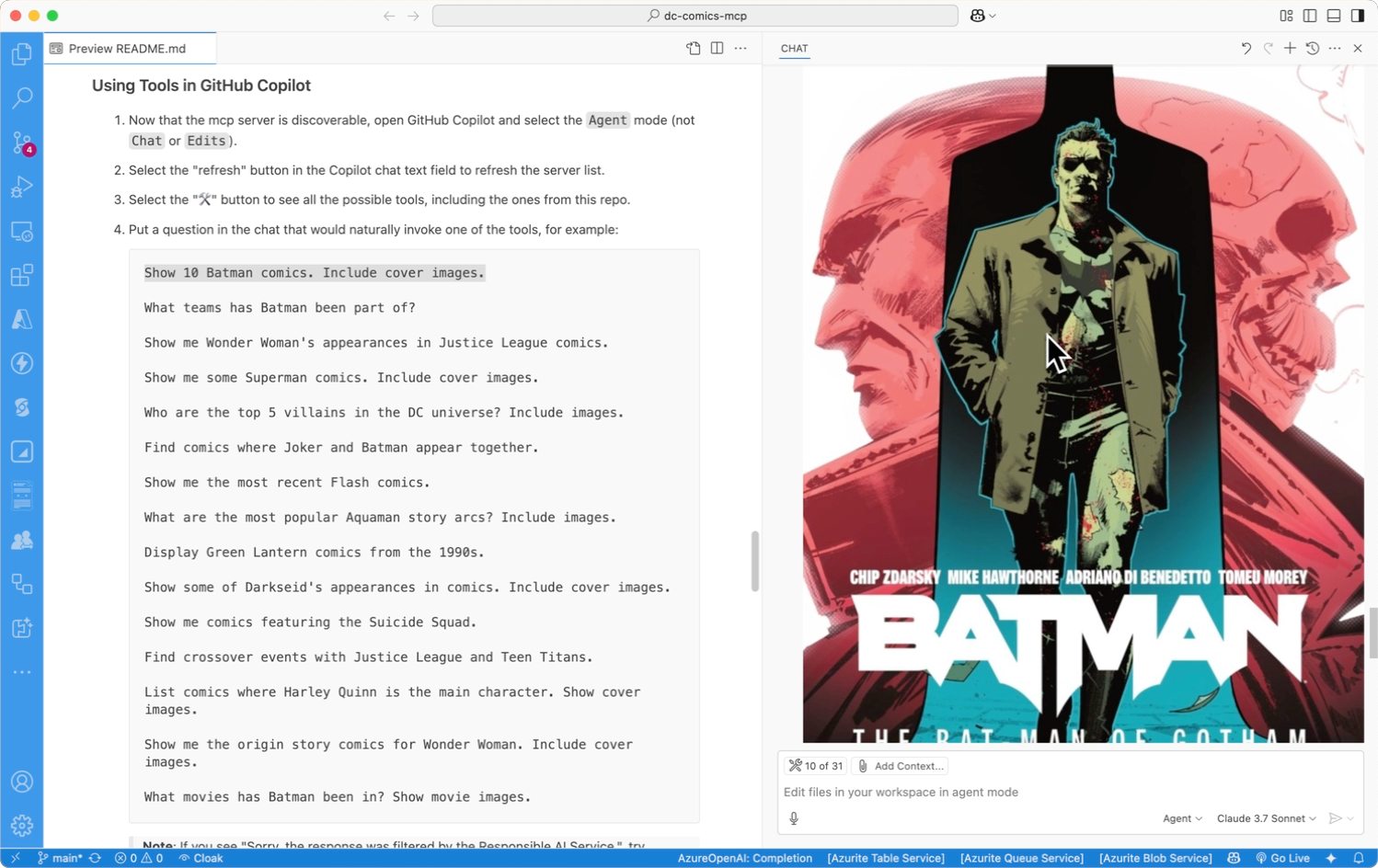This screenshot has width=1378, height=868.
Task: Click 'Show 10 Batman comics' example line
Action: click(x=314, y=273)
